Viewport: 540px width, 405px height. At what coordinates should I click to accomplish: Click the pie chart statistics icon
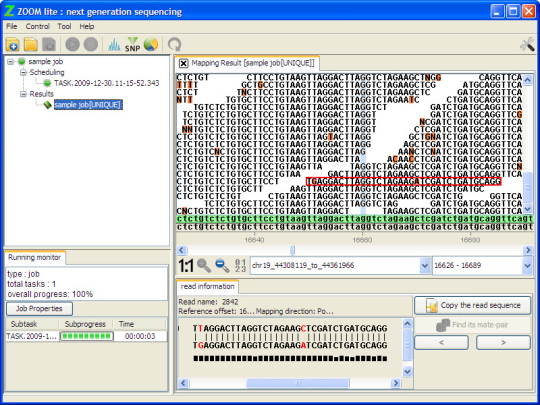click(x=151, y=44)
